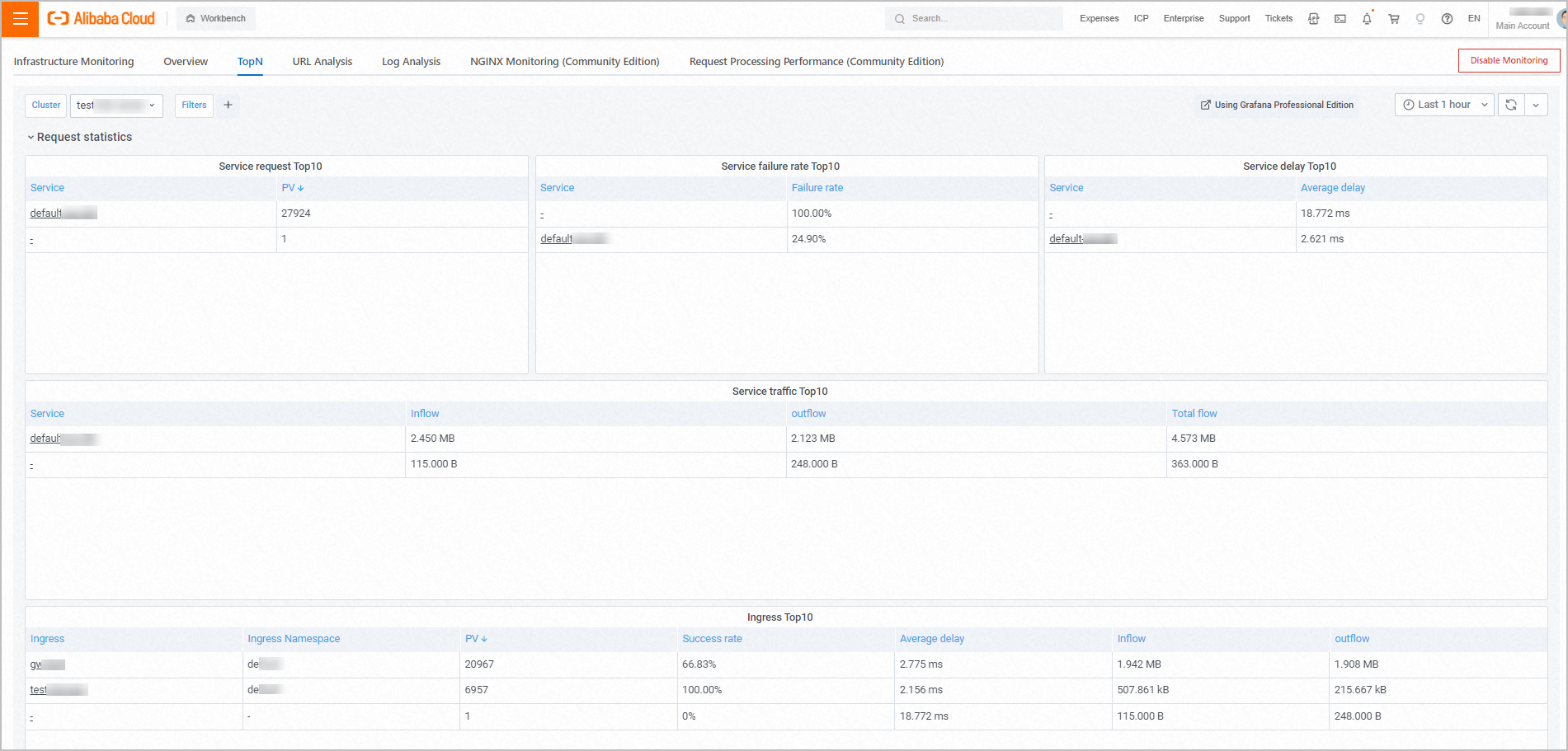
Task: Open the shopping cart
Action: pyautogui.click(x=1394, y=19)
